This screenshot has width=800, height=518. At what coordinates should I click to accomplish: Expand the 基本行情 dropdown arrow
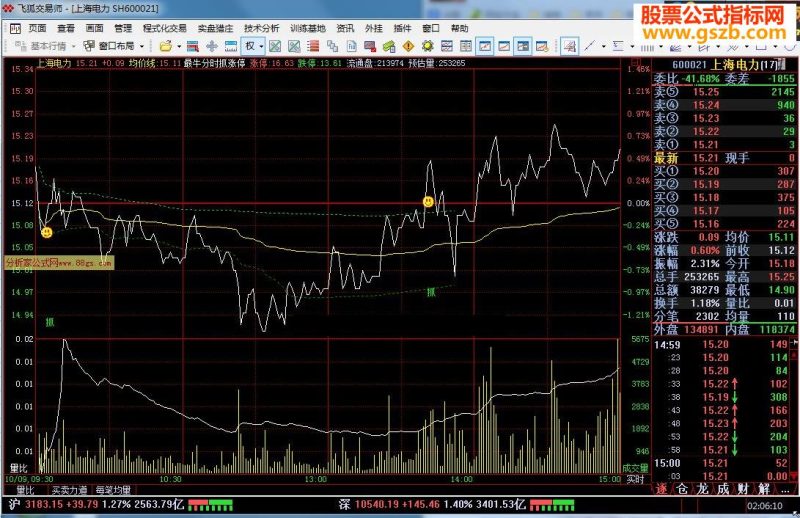[x=73, y=47]
